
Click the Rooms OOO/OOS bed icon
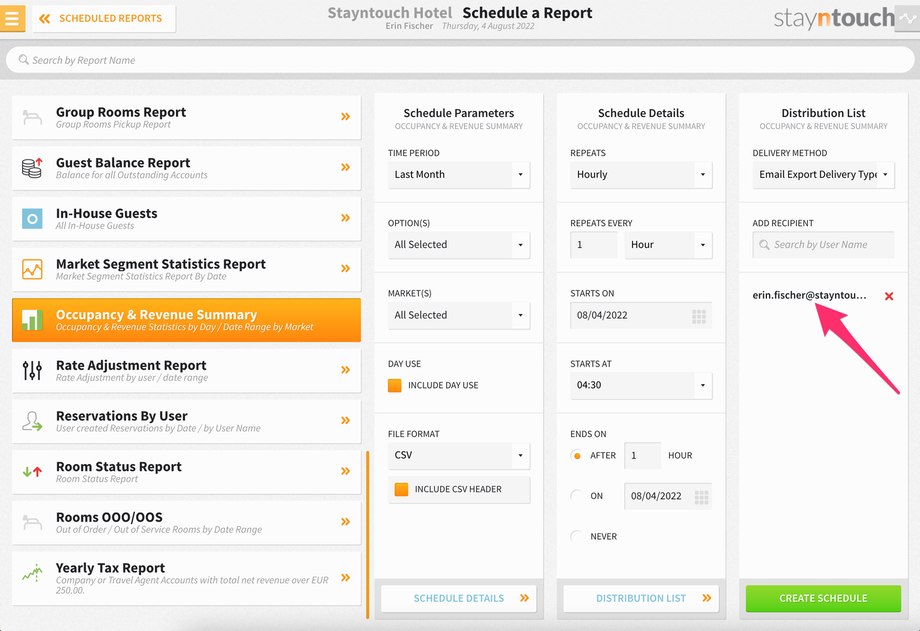pos(32,522)
